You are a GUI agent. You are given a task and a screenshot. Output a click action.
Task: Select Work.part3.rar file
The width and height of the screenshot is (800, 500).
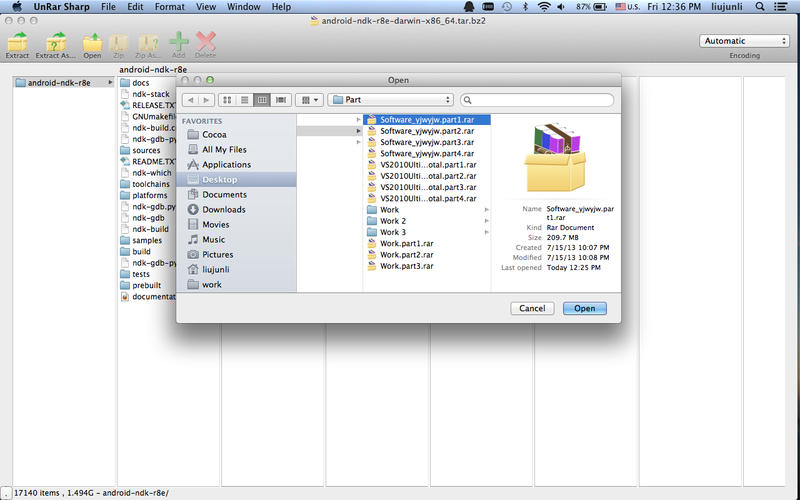tap(427, 266)
